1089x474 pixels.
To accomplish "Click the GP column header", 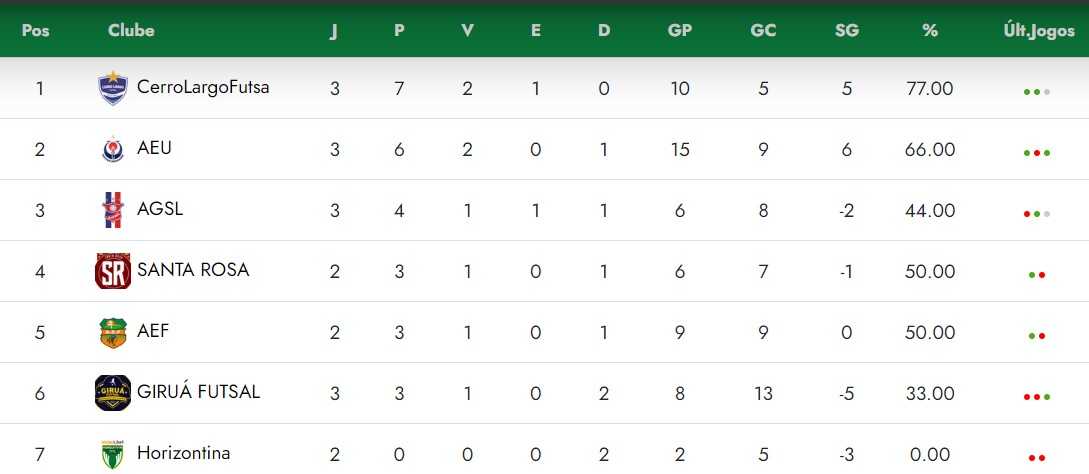I will click(x=679, y=31).
